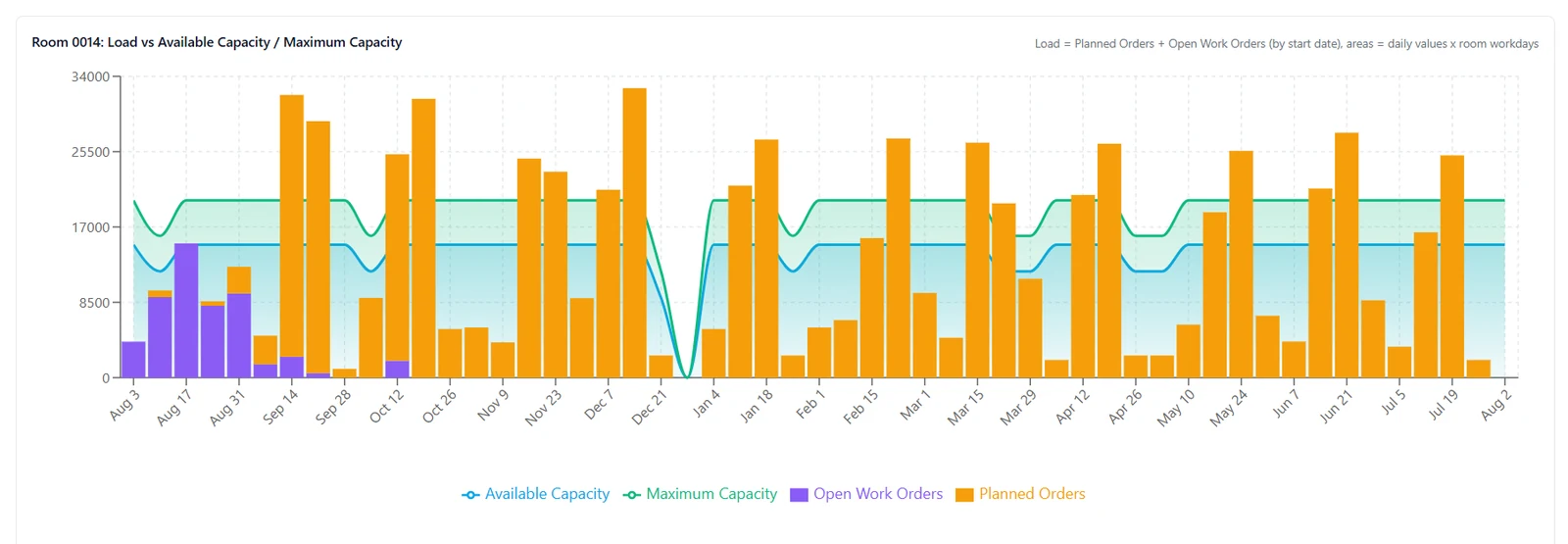Click the Aug 3 x-axis label
The image size is (1568, 544).
[x=124, y=405]
